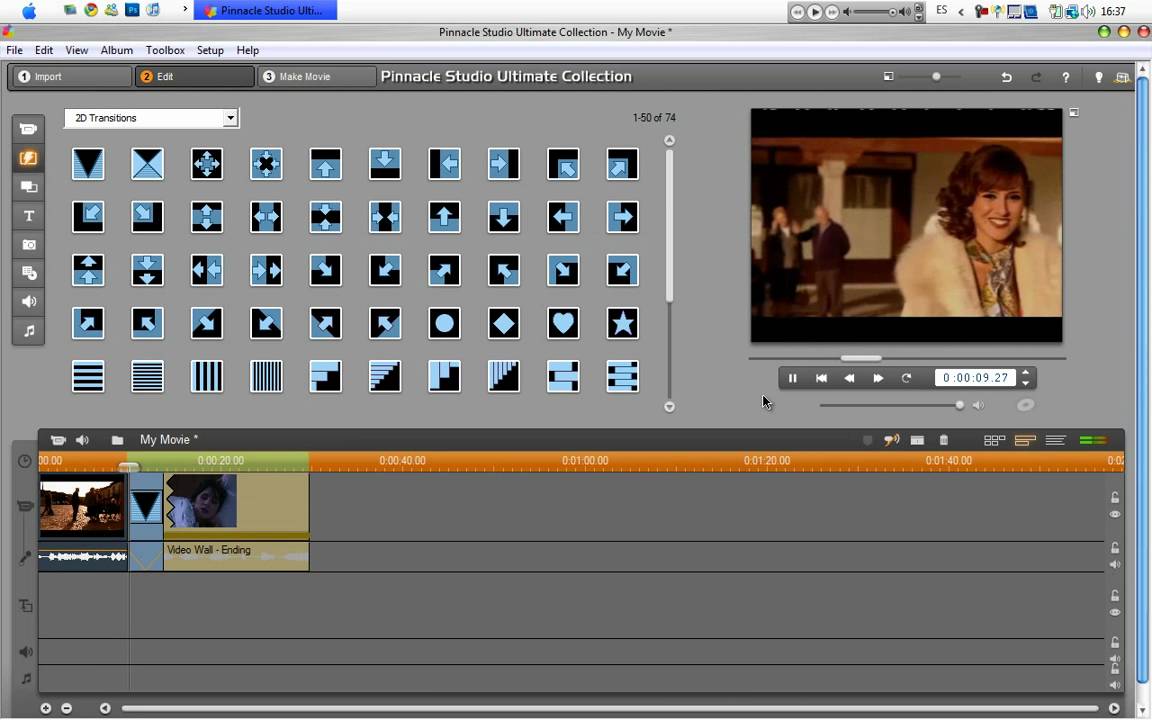Increase the timecode with up stepper
Image resolution: width=1152 pixels, height=720 pixels.
pos(1026,372)
